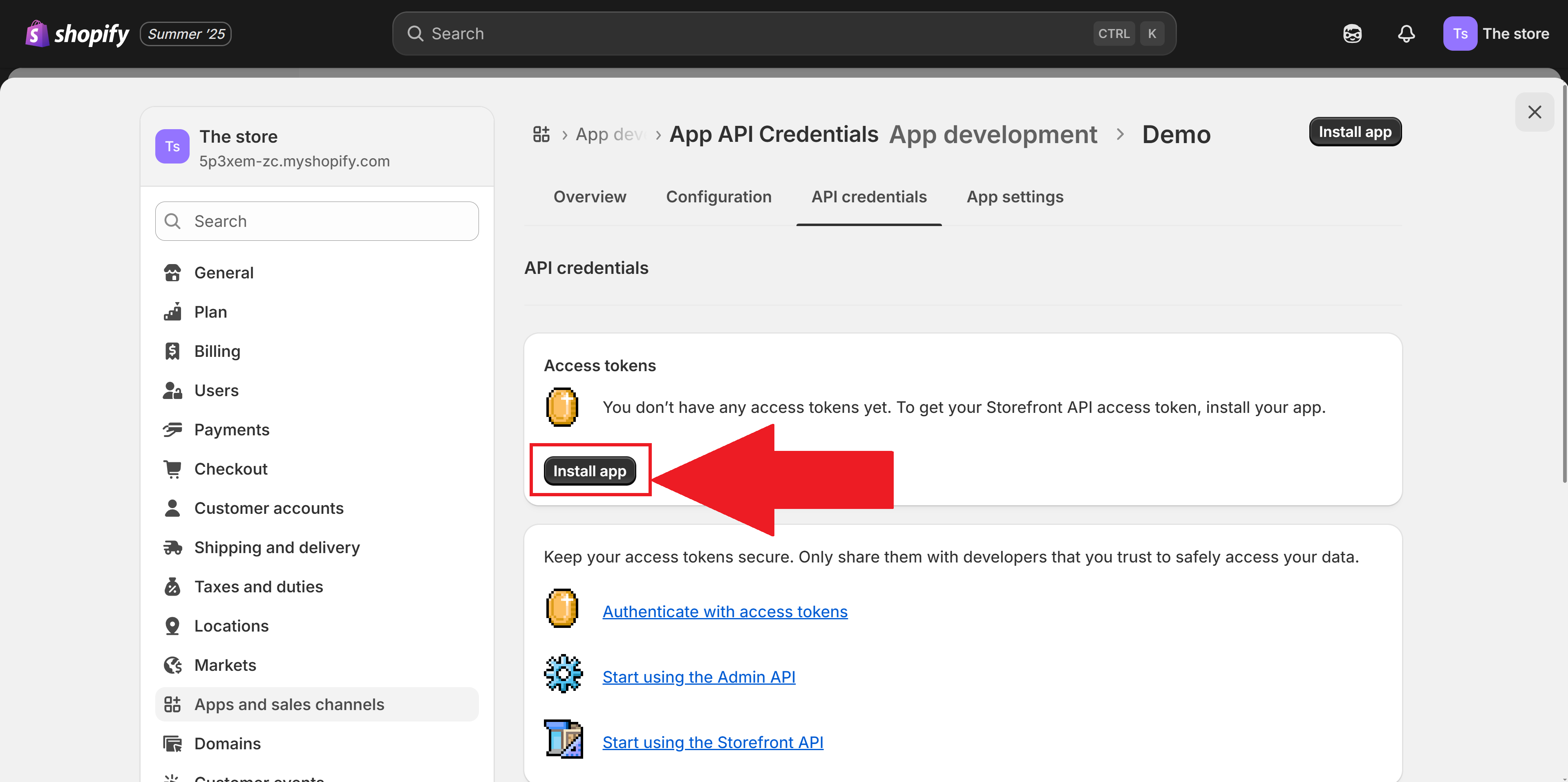Image resolution: width=1568 pixels, height=782 pixels.
Task: Open Start using the Storefront API
Action: pyautogui.click(x=713, y=742)
